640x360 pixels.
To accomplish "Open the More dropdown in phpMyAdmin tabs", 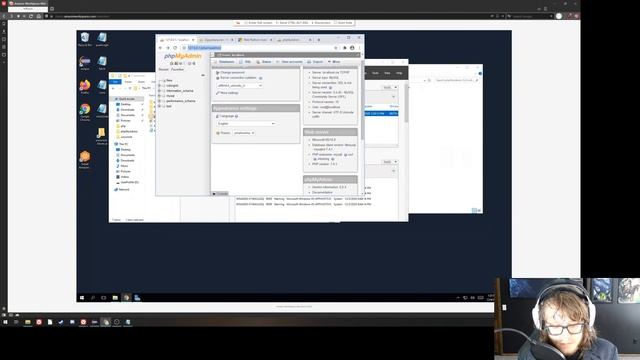I will tap(334, 62).
